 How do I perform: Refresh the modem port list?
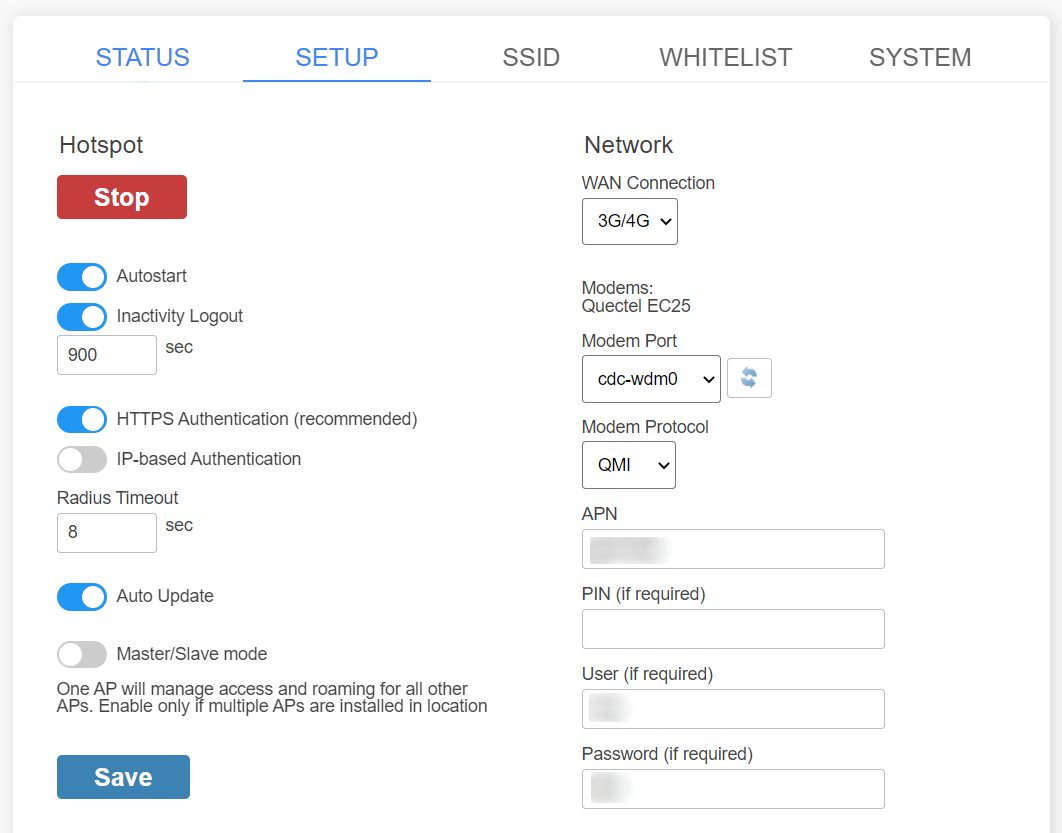pos(749,378)
